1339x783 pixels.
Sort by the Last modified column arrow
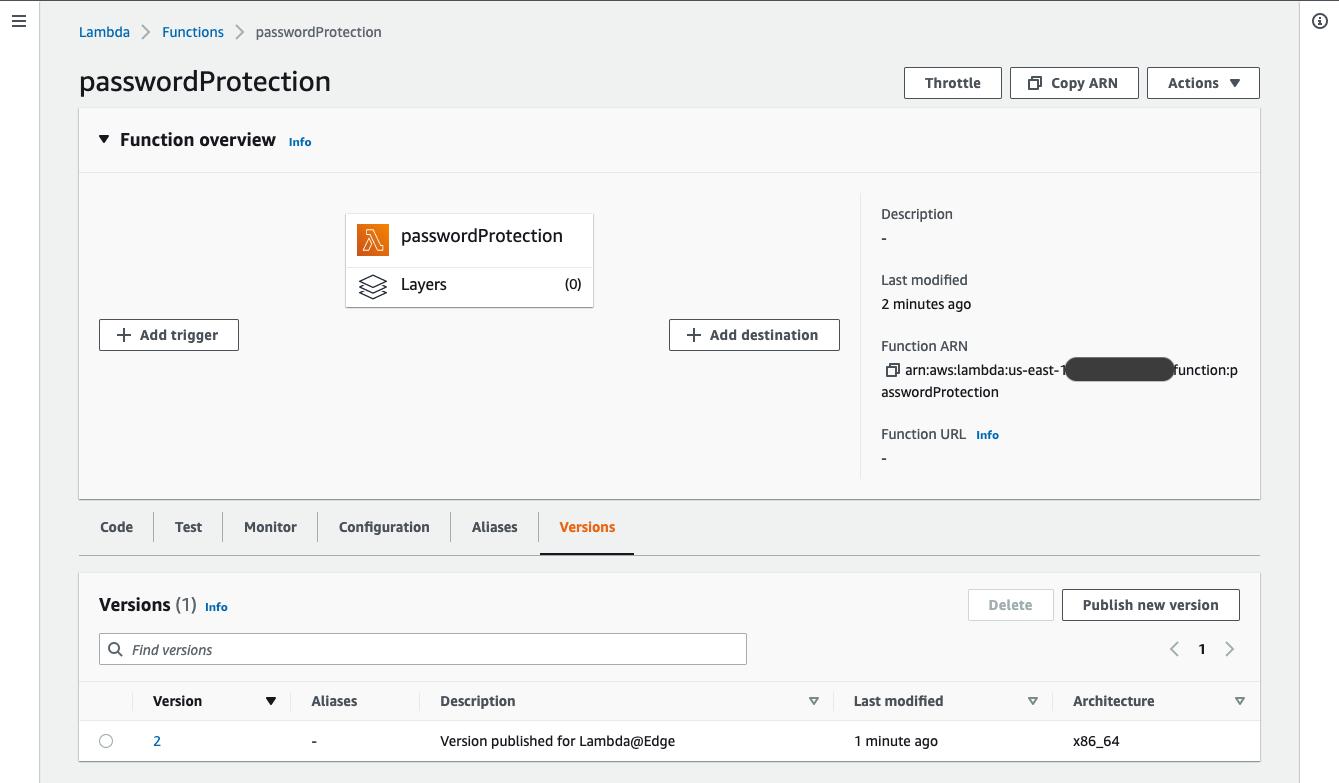(x=1033, y=701)
